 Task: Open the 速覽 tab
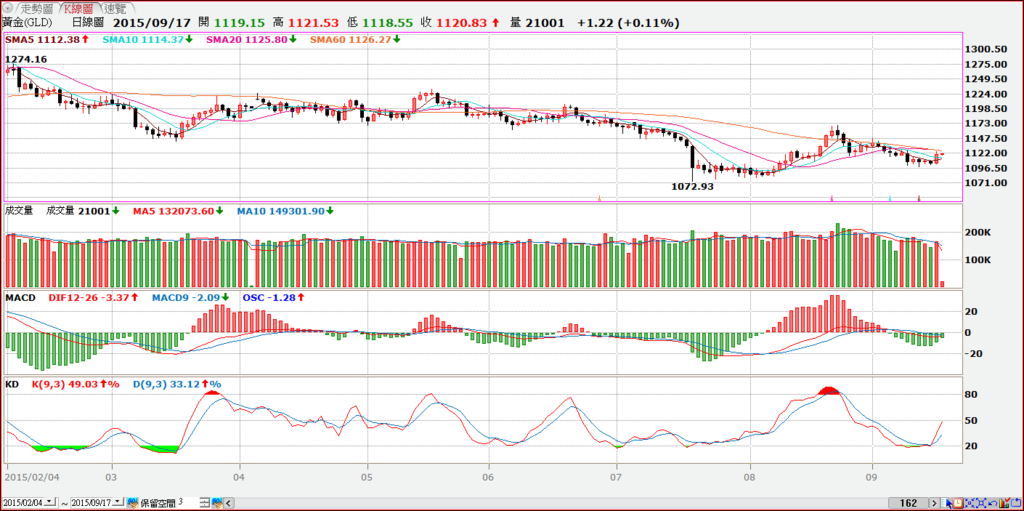click(115, 8)
